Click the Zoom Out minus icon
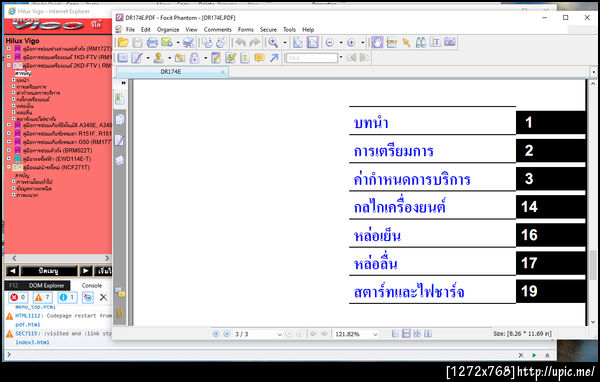Screen dimensions: 600x382 click(329, 43)
